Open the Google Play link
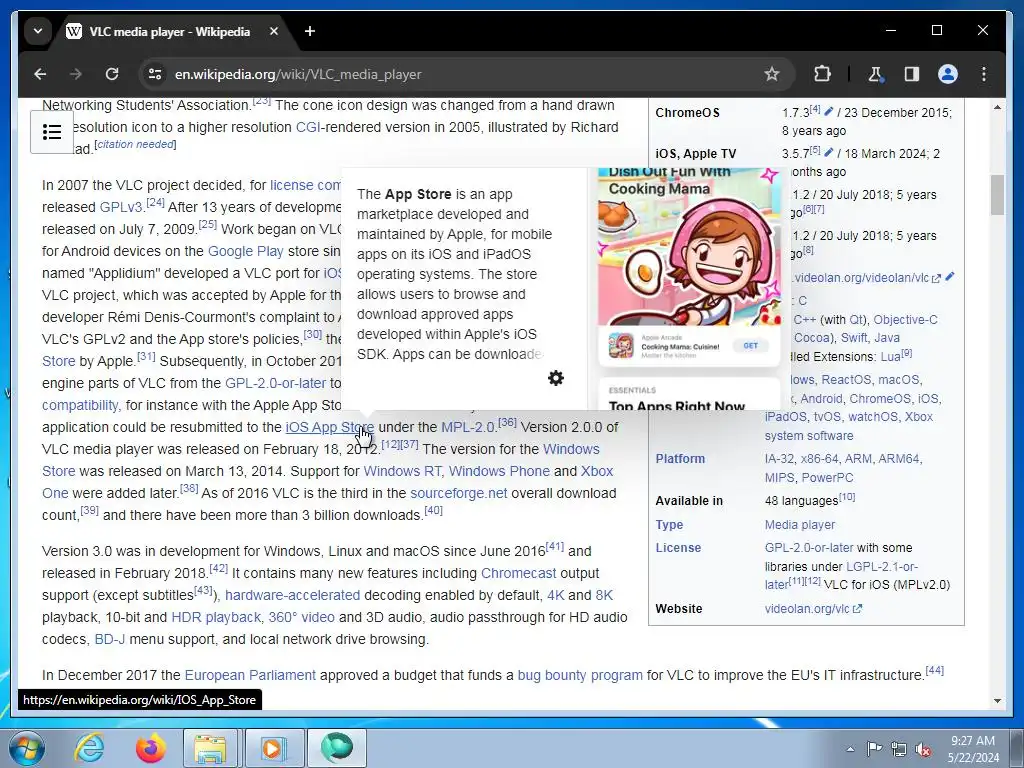The width and height of the screenshot is (1024, 768). pos(246,251)
